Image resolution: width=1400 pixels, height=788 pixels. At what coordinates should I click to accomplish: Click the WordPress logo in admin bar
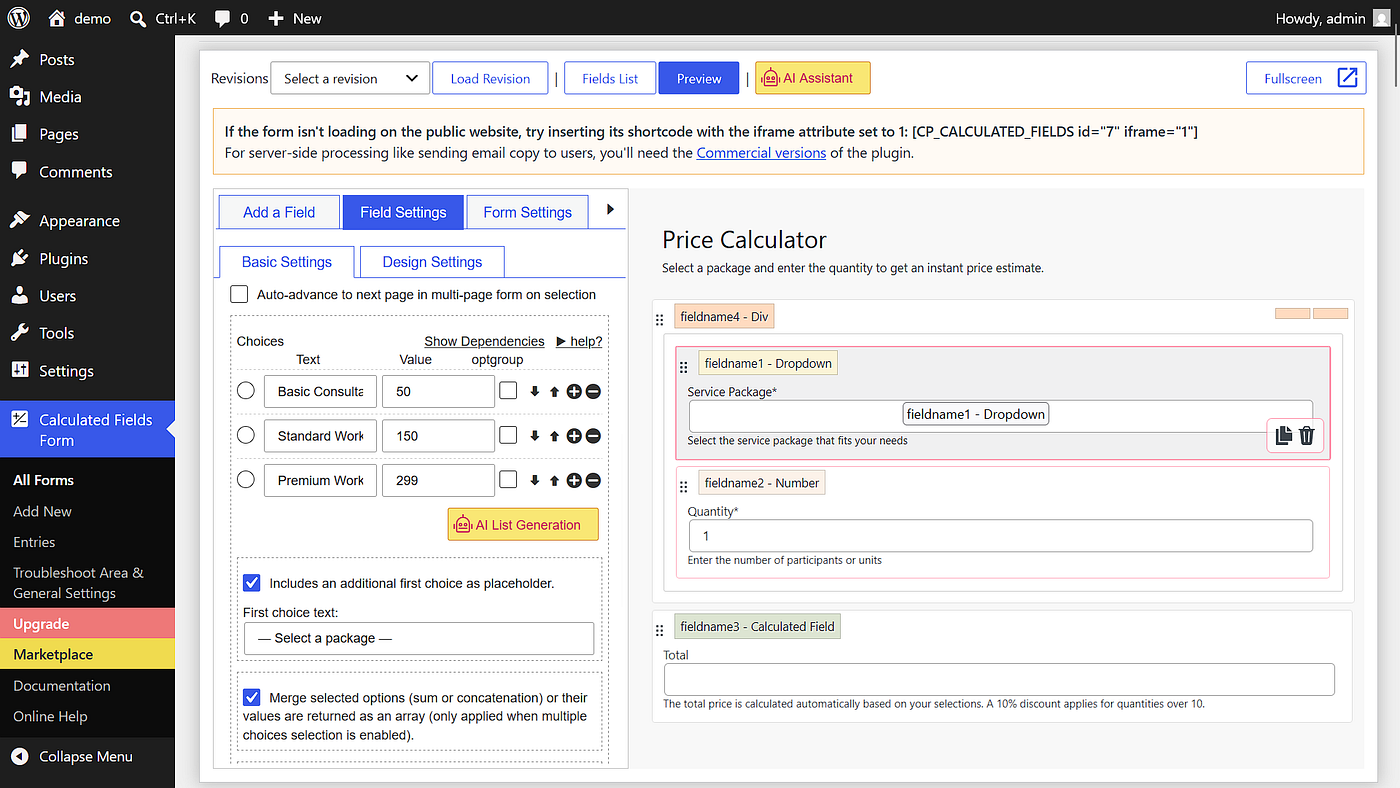pyautogui.click(x=19, y=18)
